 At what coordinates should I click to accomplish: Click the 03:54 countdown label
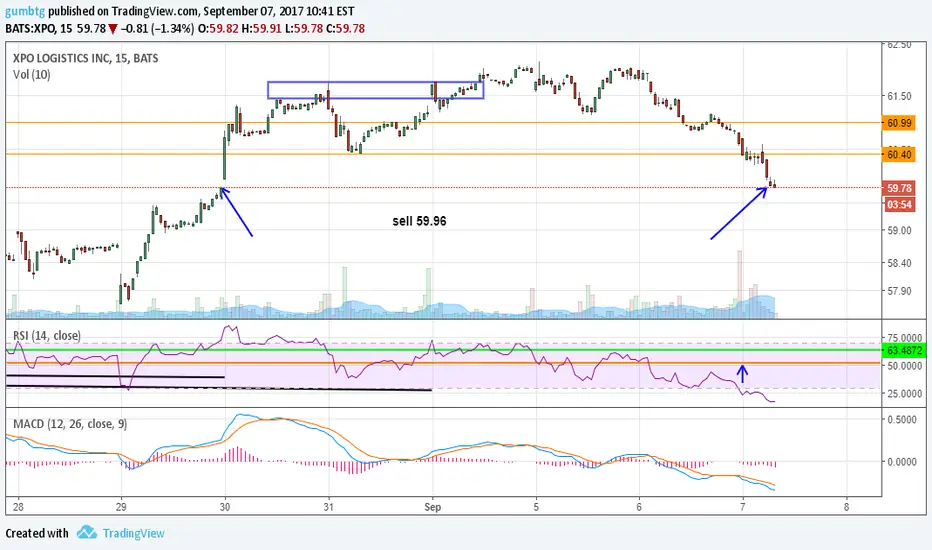(899, 205)
